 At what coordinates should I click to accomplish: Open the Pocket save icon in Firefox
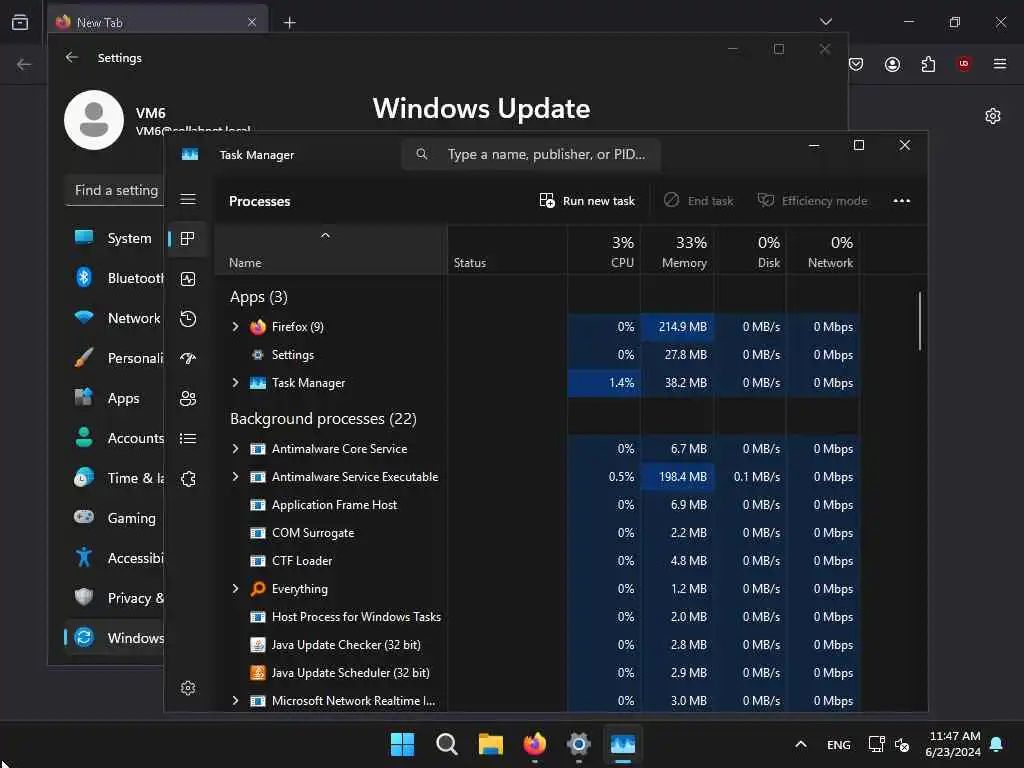pos(856,64)
